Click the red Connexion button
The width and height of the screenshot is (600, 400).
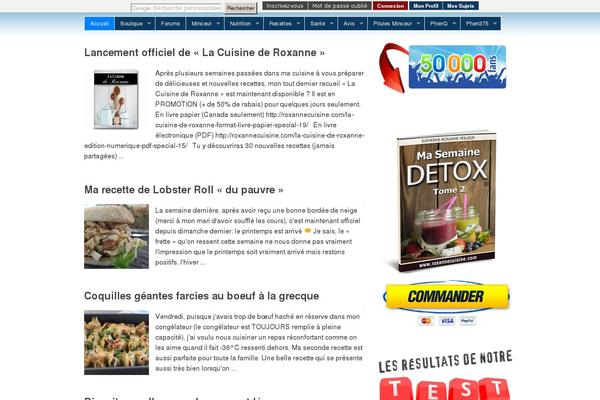point(390,6)
